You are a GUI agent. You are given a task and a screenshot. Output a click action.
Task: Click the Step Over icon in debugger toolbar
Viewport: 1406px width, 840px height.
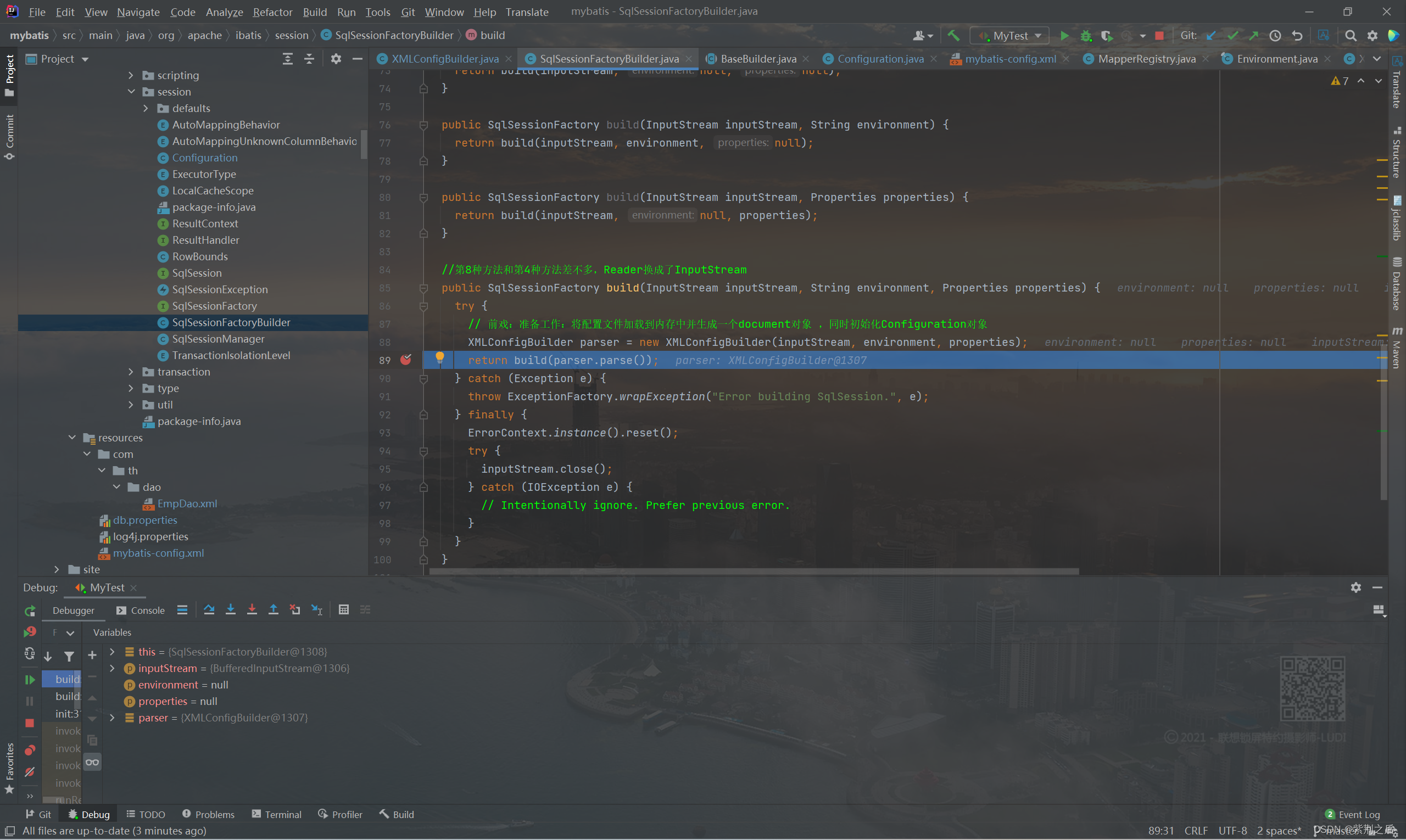pyautogui.click(x=208, y=609)
